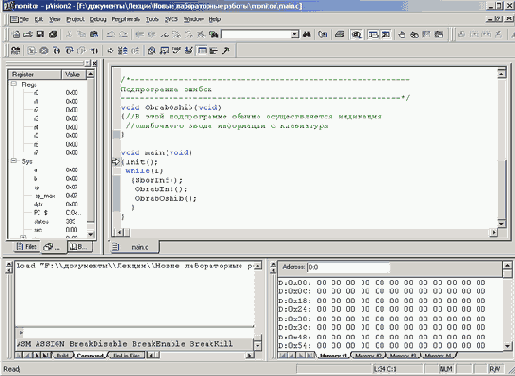Click the Step Into debug icon
This screenshot has height=376, width=515.
pos(57,50)
